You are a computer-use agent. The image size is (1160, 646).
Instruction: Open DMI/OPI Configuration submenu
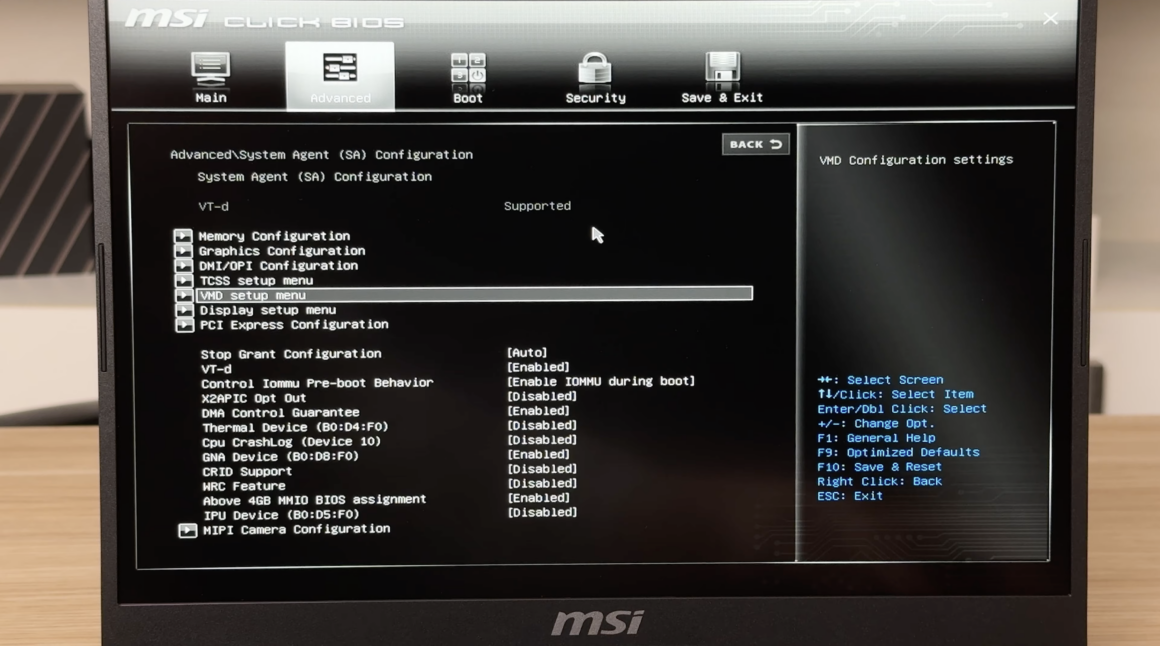point(278,266)
